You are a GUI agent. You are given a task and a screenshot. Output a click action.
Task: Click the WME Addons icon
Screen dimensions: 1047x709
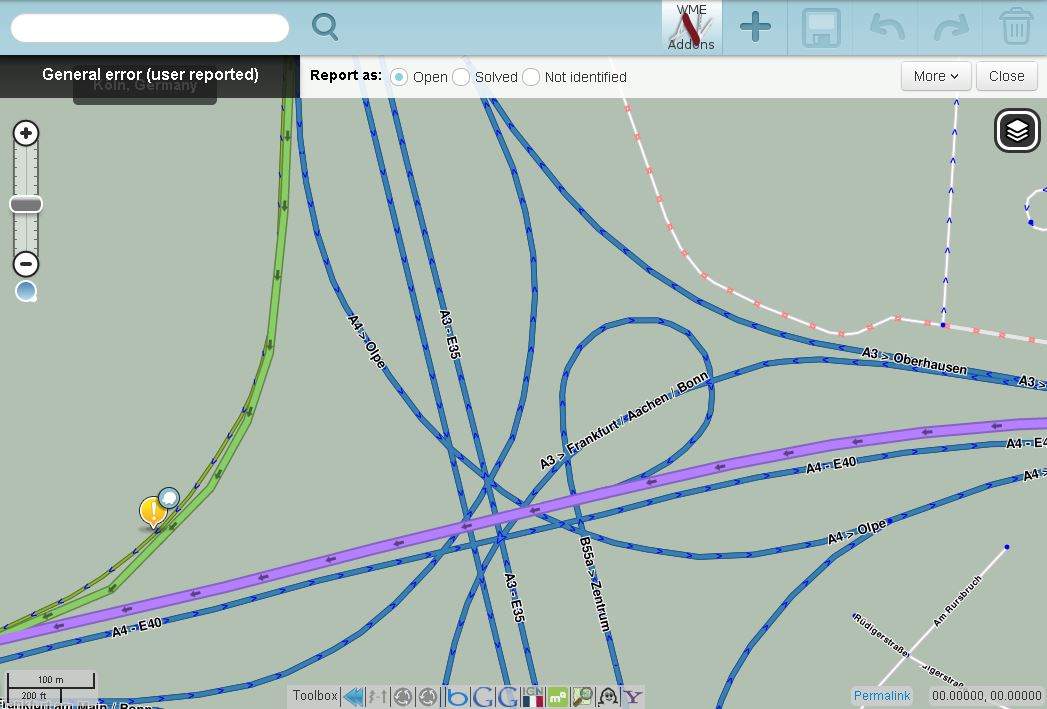690,25
